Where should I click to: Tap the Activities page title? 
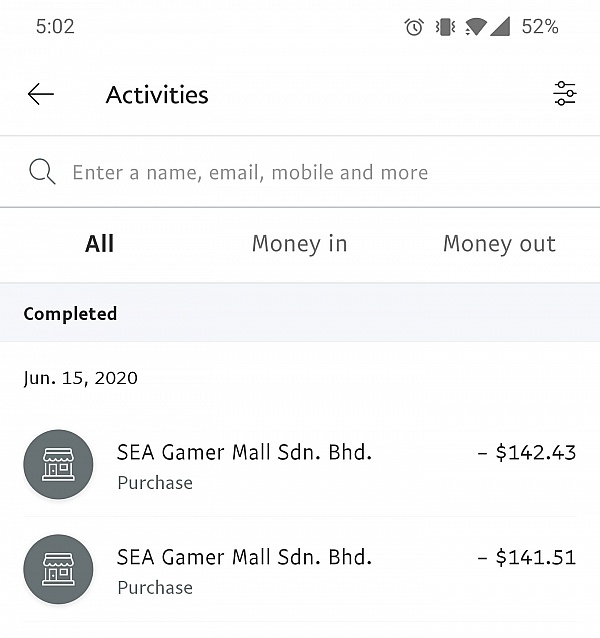click(x=157, y=95)
